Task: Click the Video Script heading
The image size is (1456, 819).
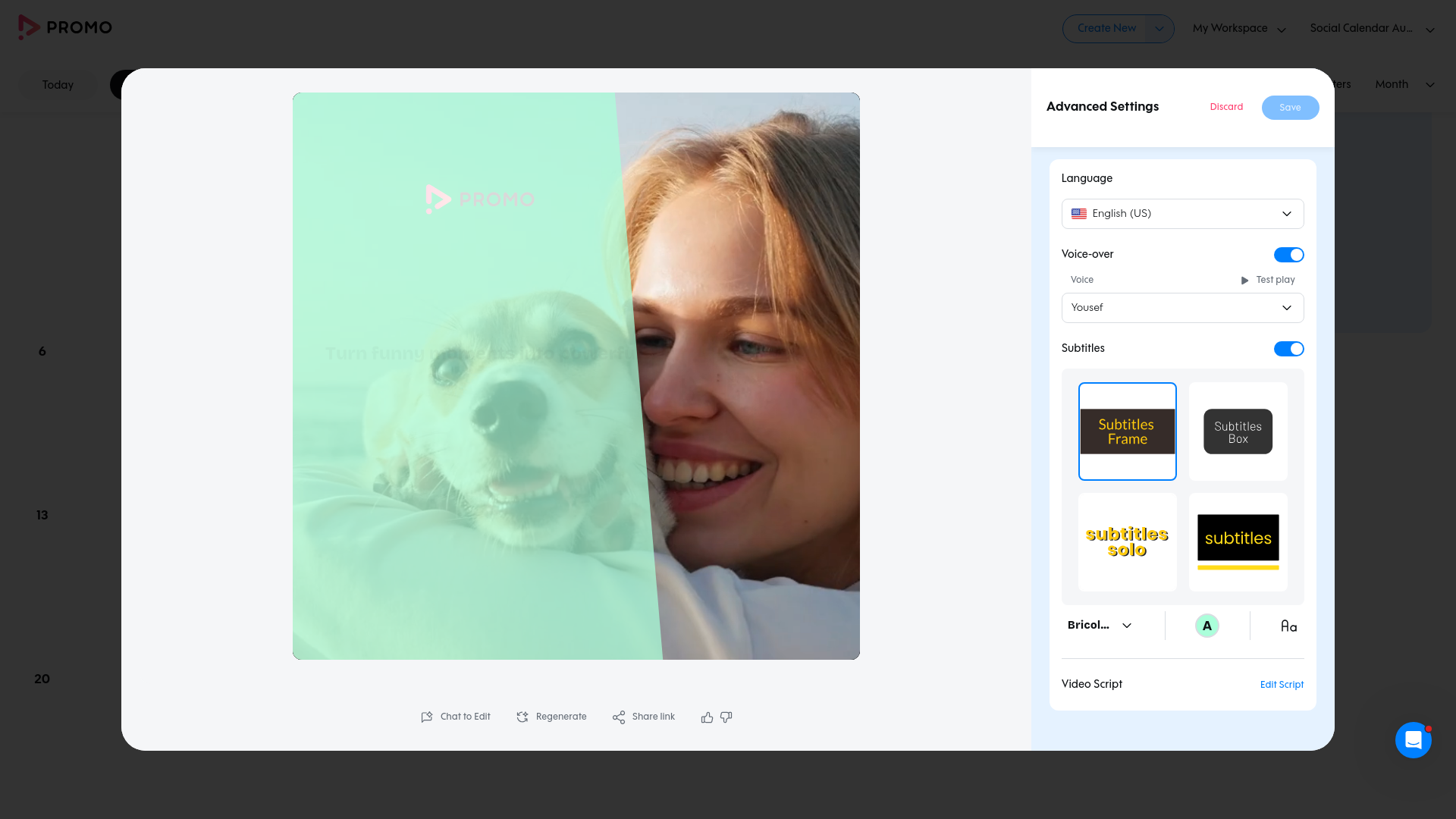Action: 1091,684
